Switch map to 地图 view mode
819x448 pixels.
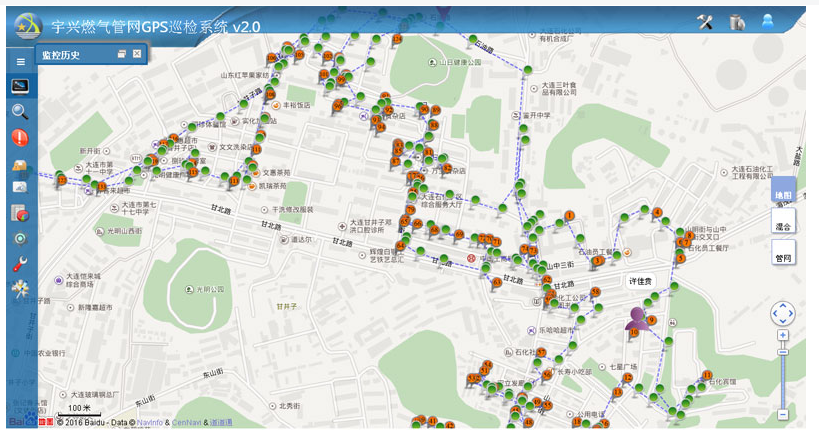pyautogui.click(x=783, y=195)
